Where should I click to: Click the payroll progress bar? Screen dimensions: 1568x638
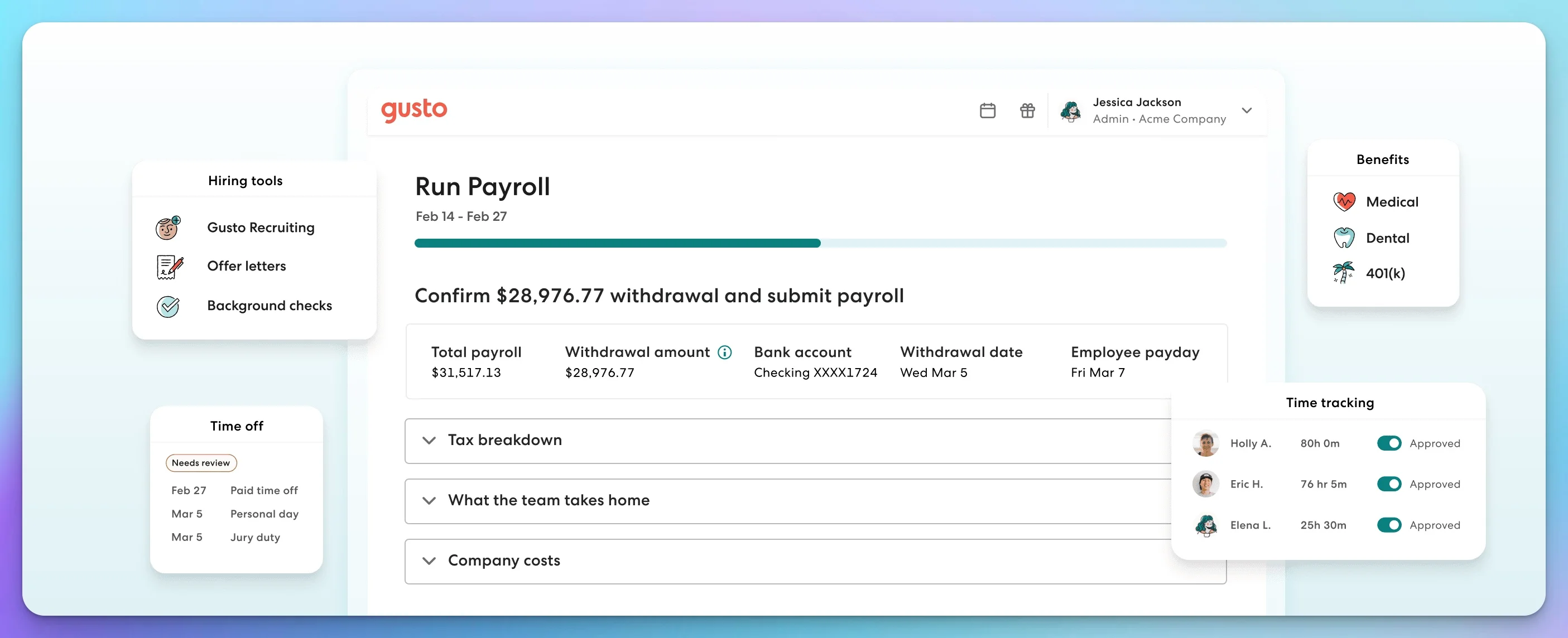point(820,243)
